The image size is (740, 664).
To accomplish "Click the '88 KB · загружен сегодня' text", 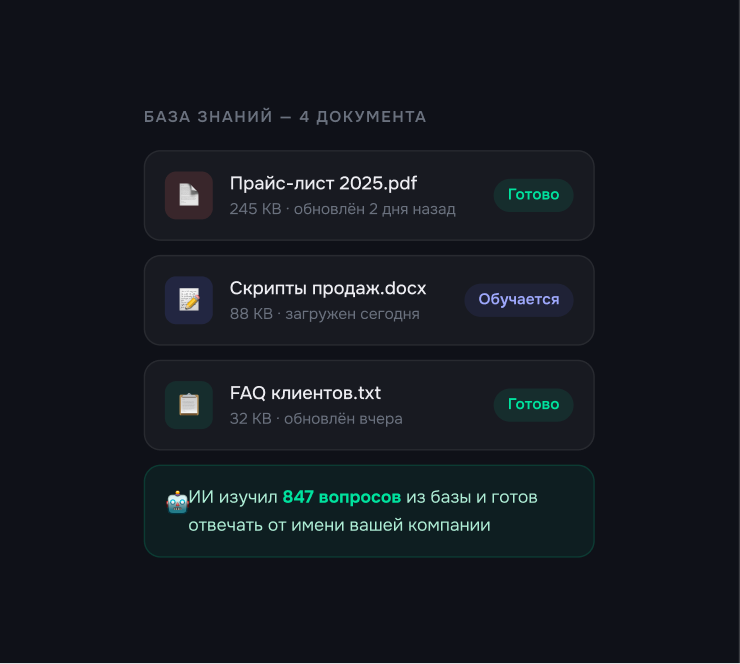I will pos(324,314).
